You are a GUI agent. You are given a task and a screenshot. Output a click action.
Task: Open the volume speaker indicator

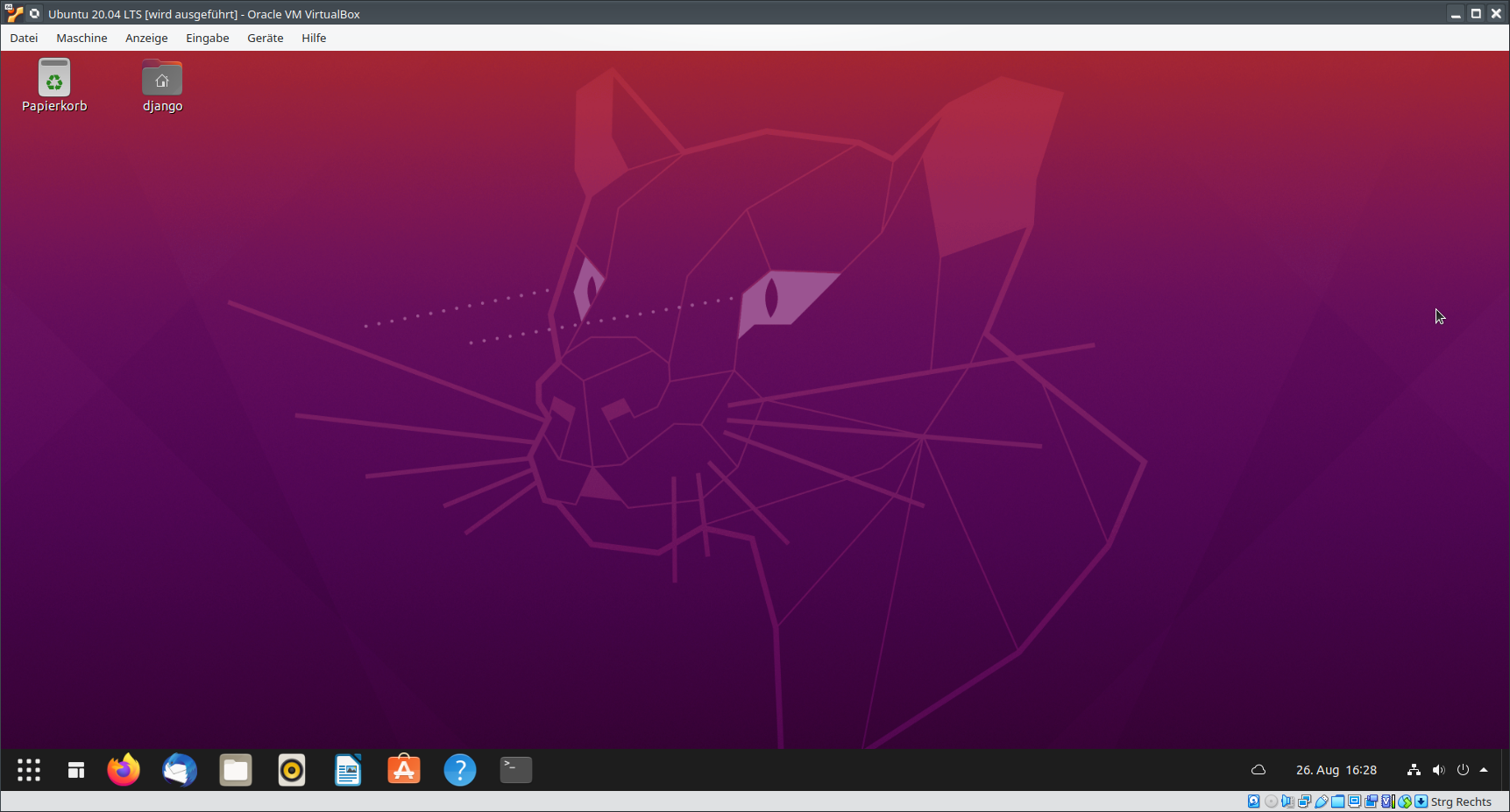click(x=1438, y=770)
